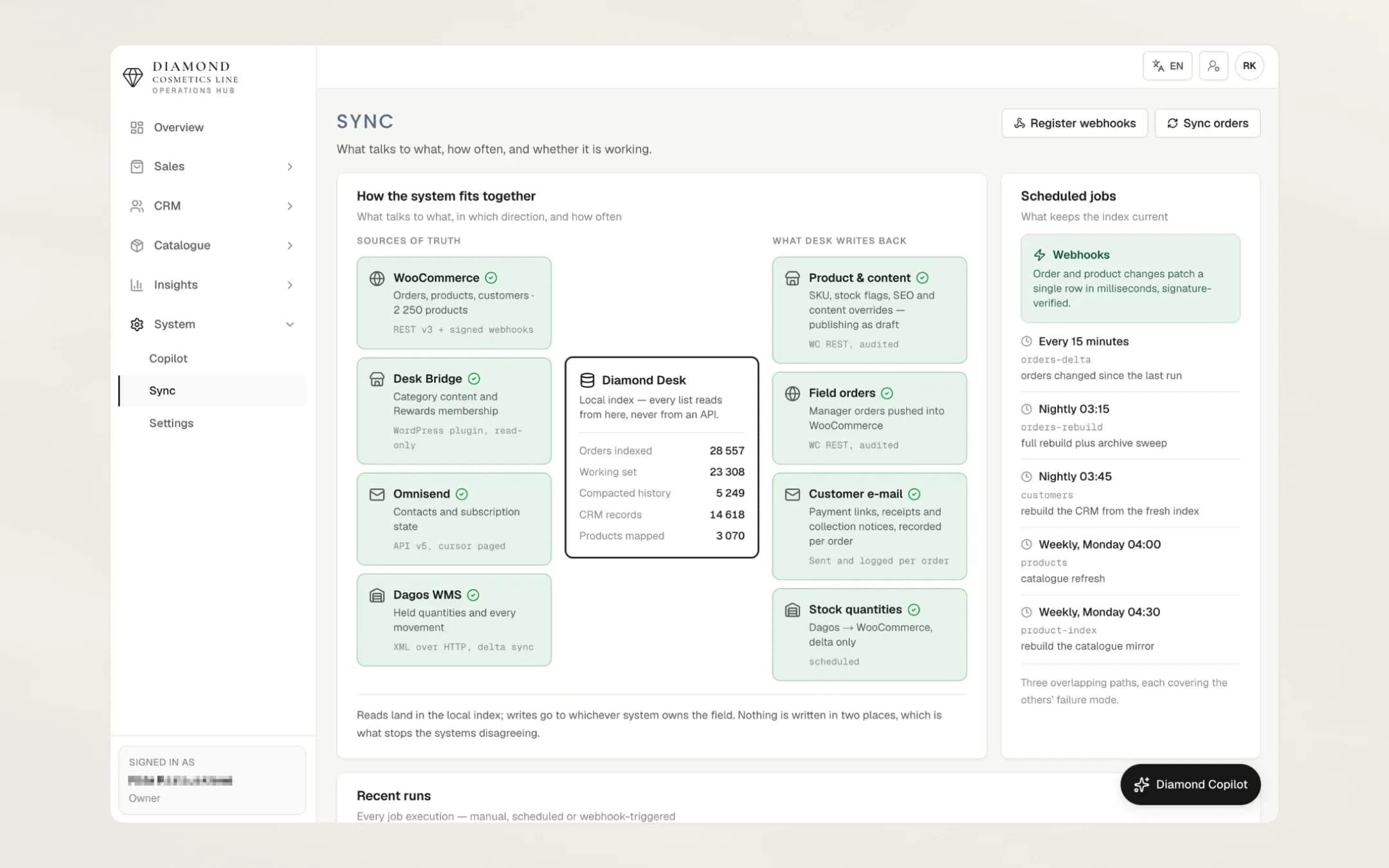
Task: Open the EN language selector
Action: [x=1167, y=66]
